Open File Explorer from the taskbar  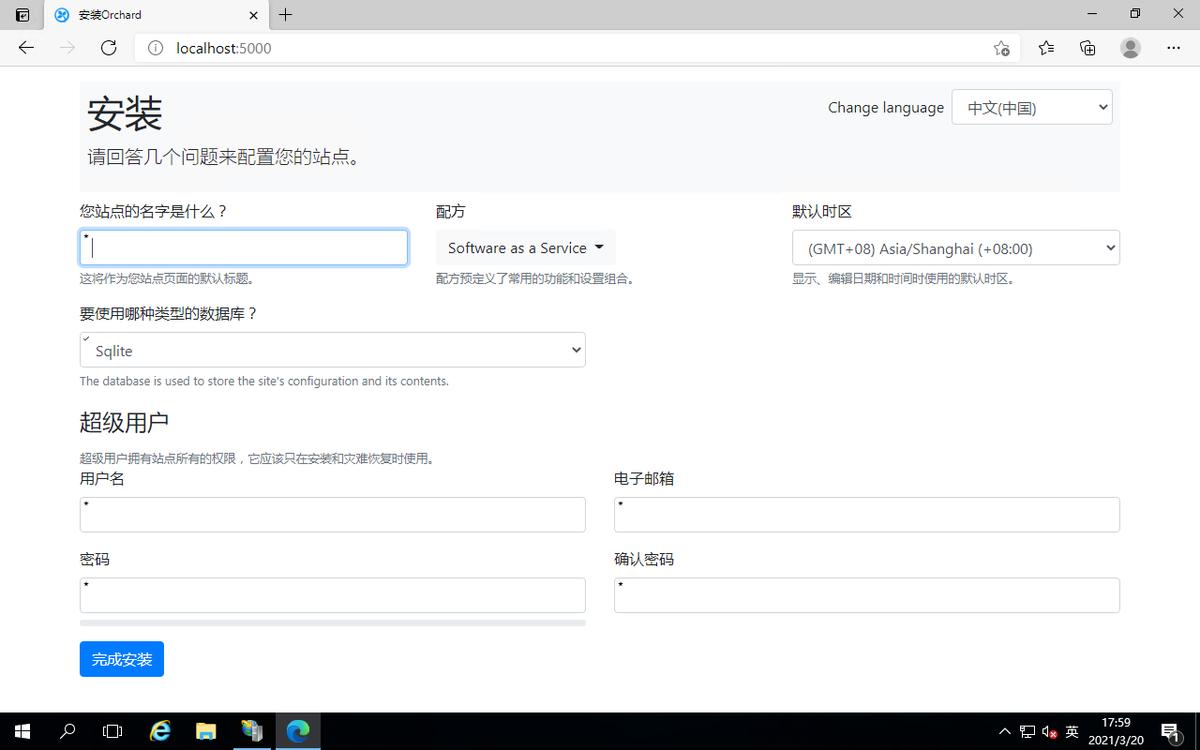[x=205, y=731]
